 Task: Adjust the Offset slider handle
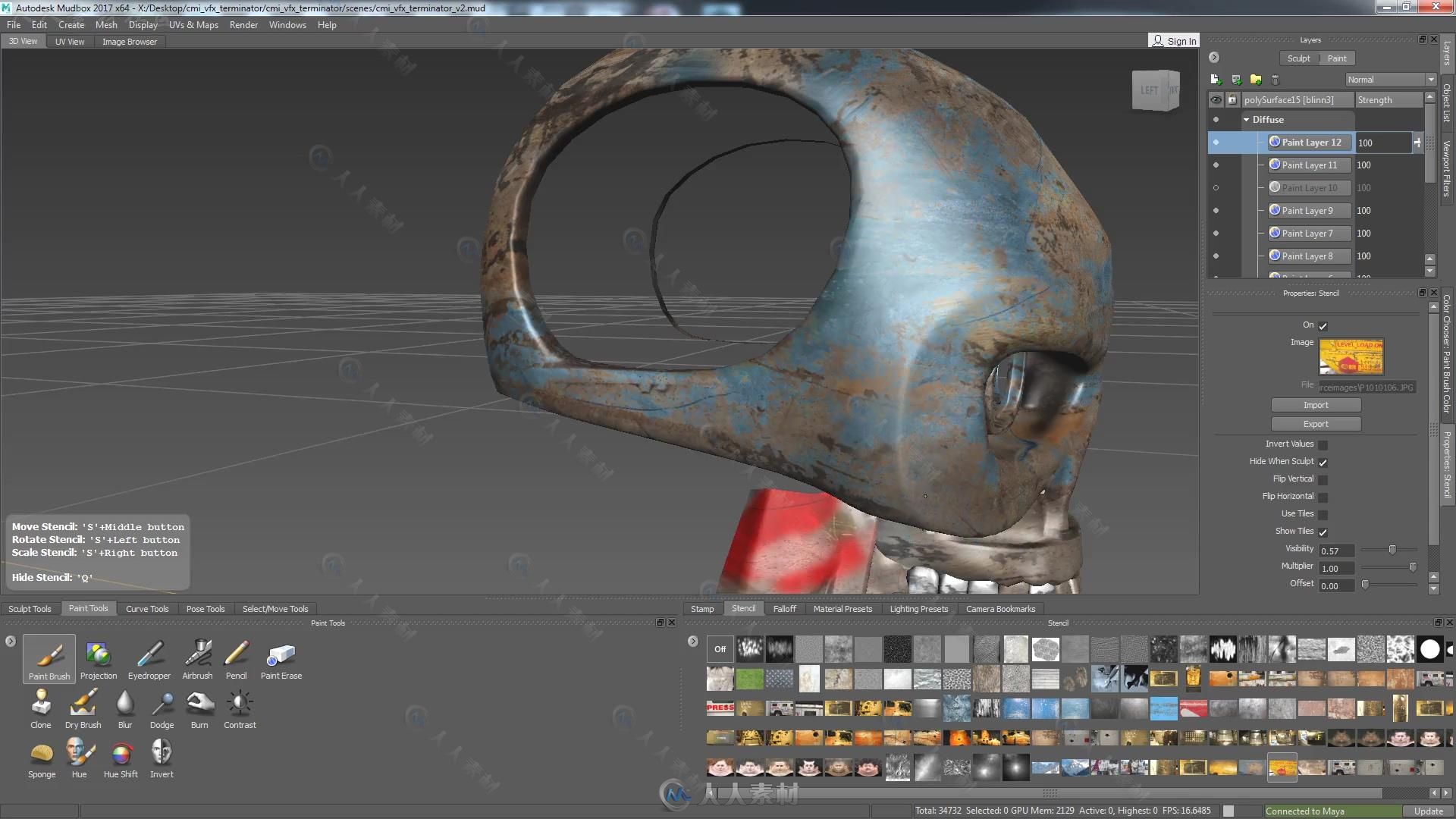point(1365,585)
